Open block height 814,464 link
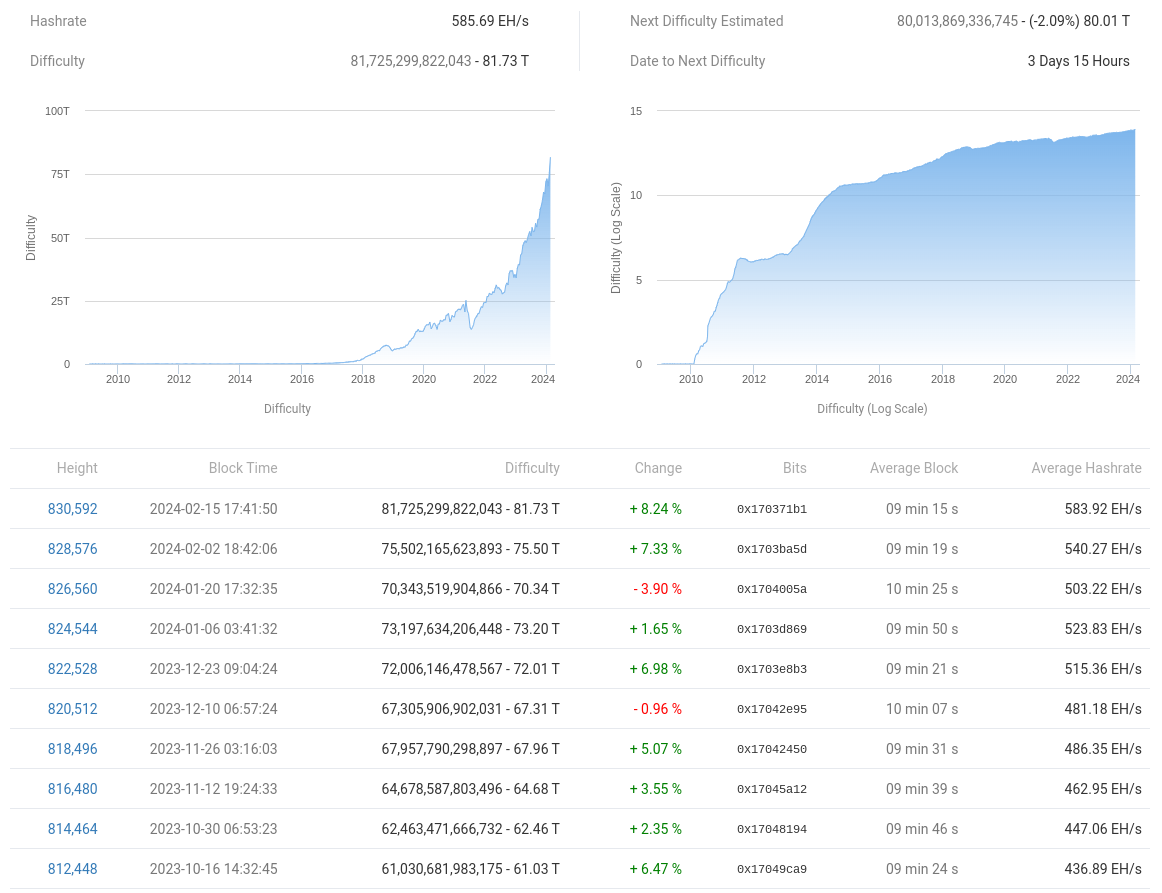This screenshot has height=893, width=1162. click(73, 829)
